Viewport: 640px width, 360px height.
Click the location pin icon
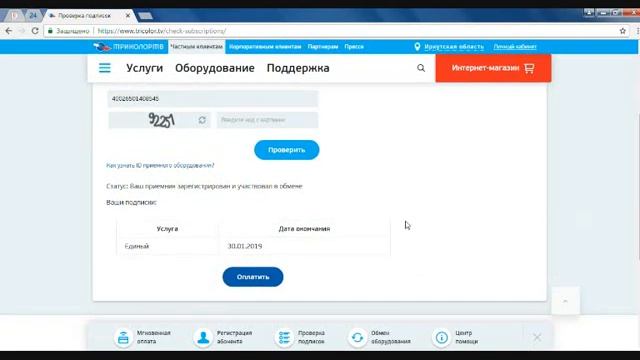[x=417, y=47]
